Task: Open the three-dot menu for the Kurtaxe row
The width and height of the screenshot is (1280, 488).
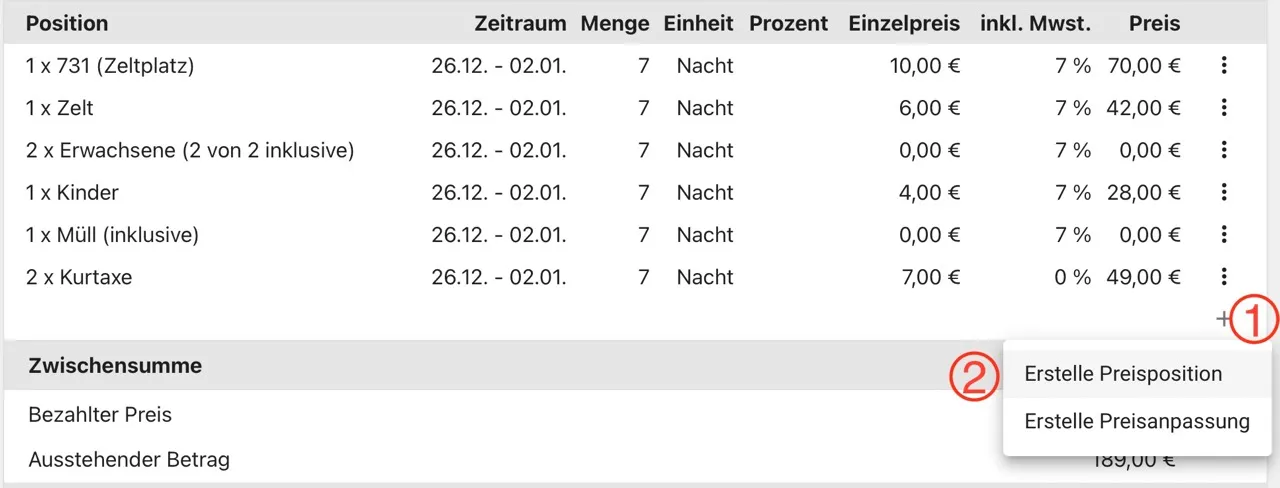Action: tap(1224, 277)
